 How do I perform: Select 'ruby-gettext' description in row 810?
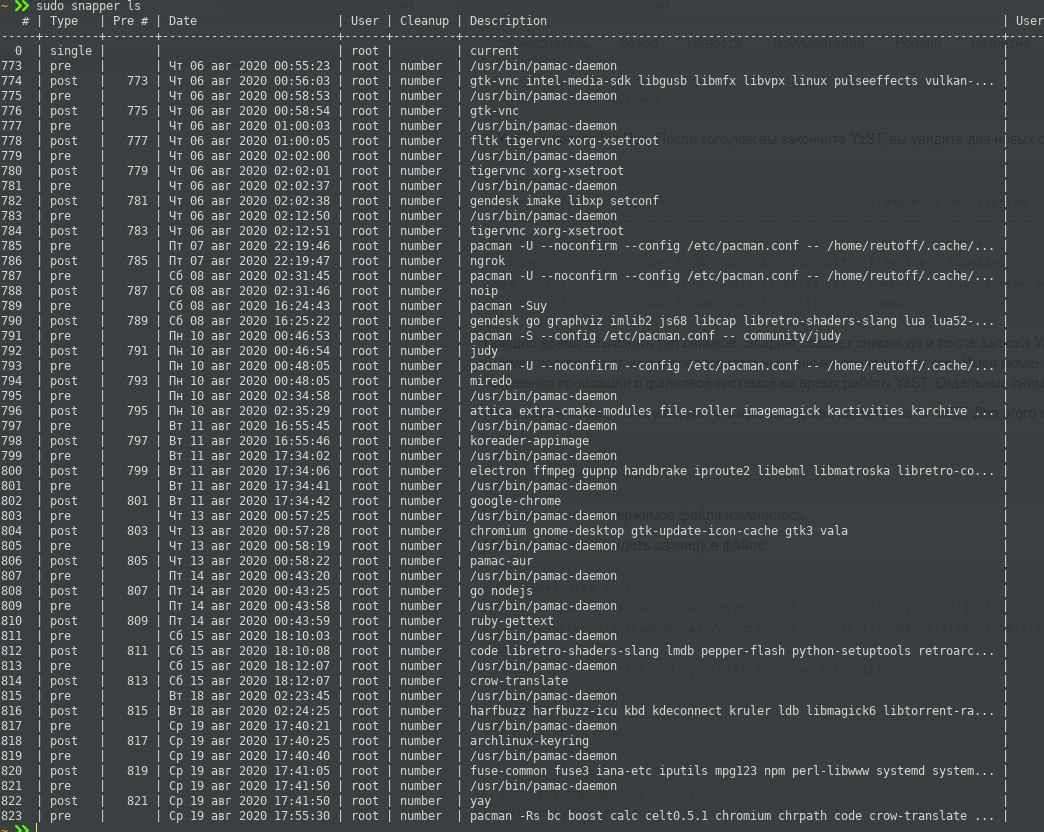(x=512, y=620)
